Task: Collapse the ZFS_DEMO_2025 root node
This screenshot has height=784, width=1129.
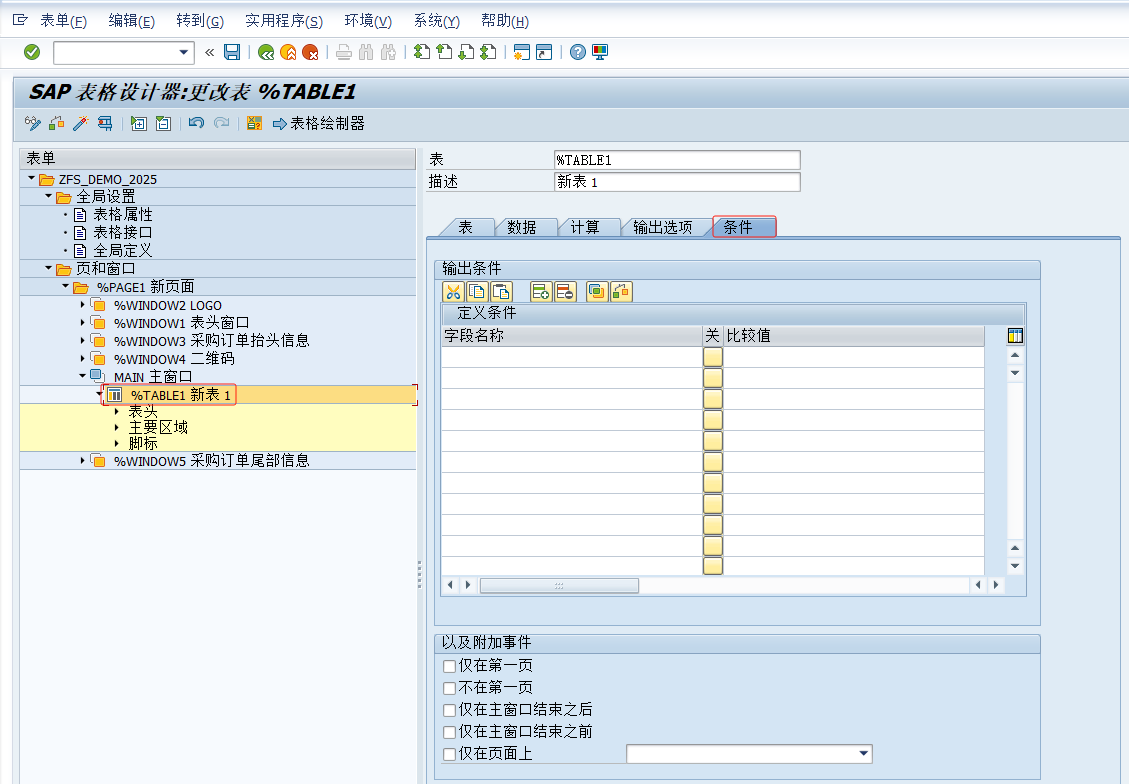Action: (x=31, y=178)
